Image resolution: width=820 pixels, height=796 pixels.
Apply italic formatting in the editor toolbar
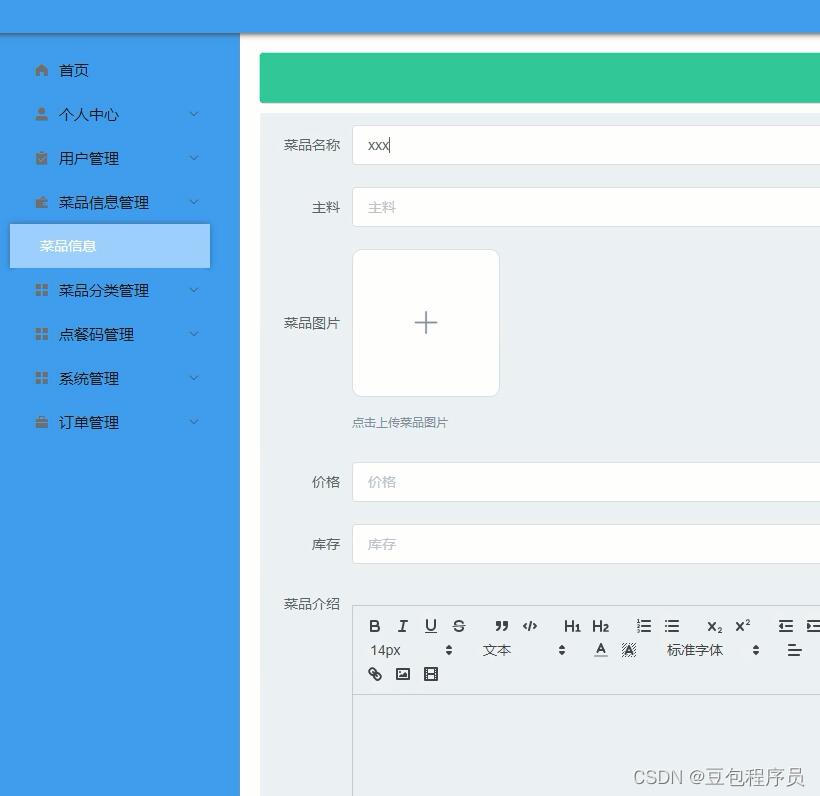pyautogui.click(x=403, y=626)
